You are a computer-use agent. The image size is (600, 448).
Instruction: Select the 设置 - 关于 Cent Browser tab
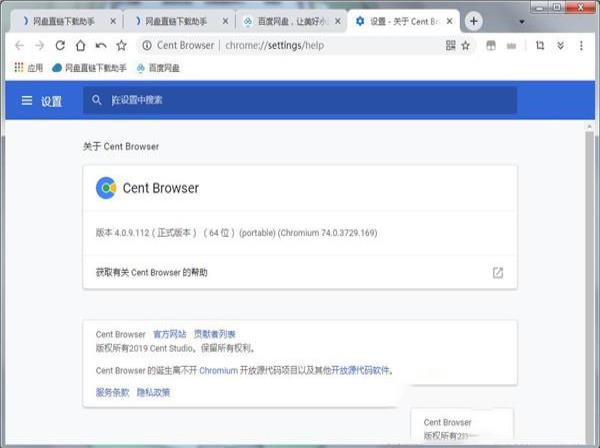[404, 21]
